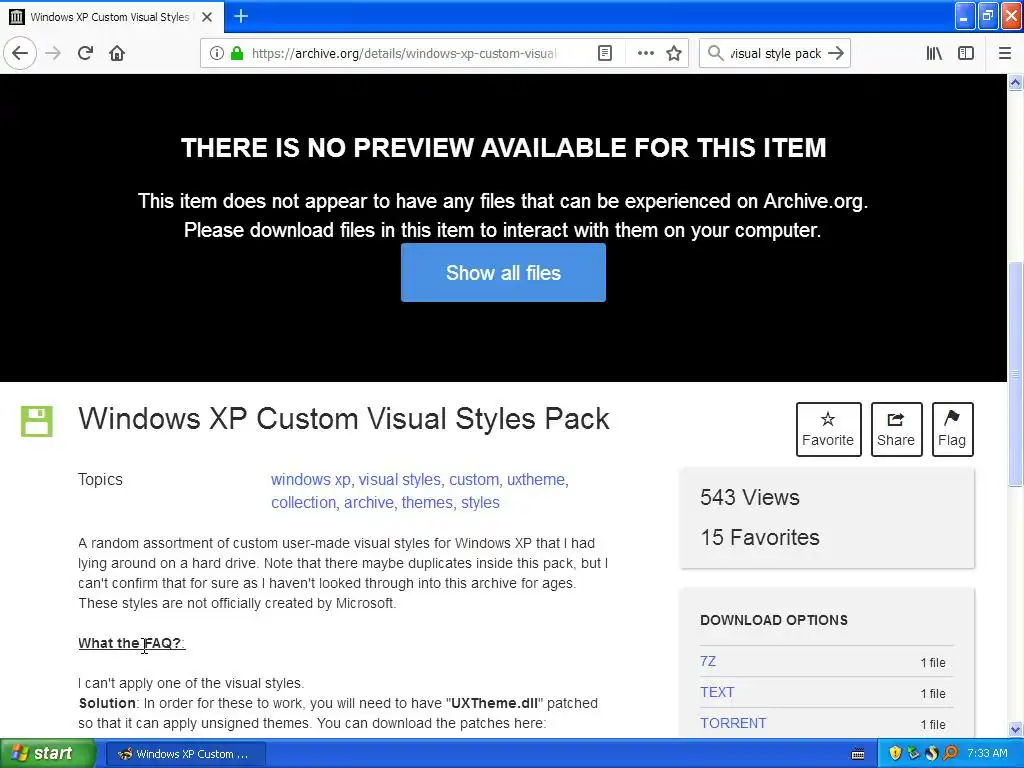Open the Firefox hamburger menu
This screenshot has height=768, width=1024.
coord(1004,54)
